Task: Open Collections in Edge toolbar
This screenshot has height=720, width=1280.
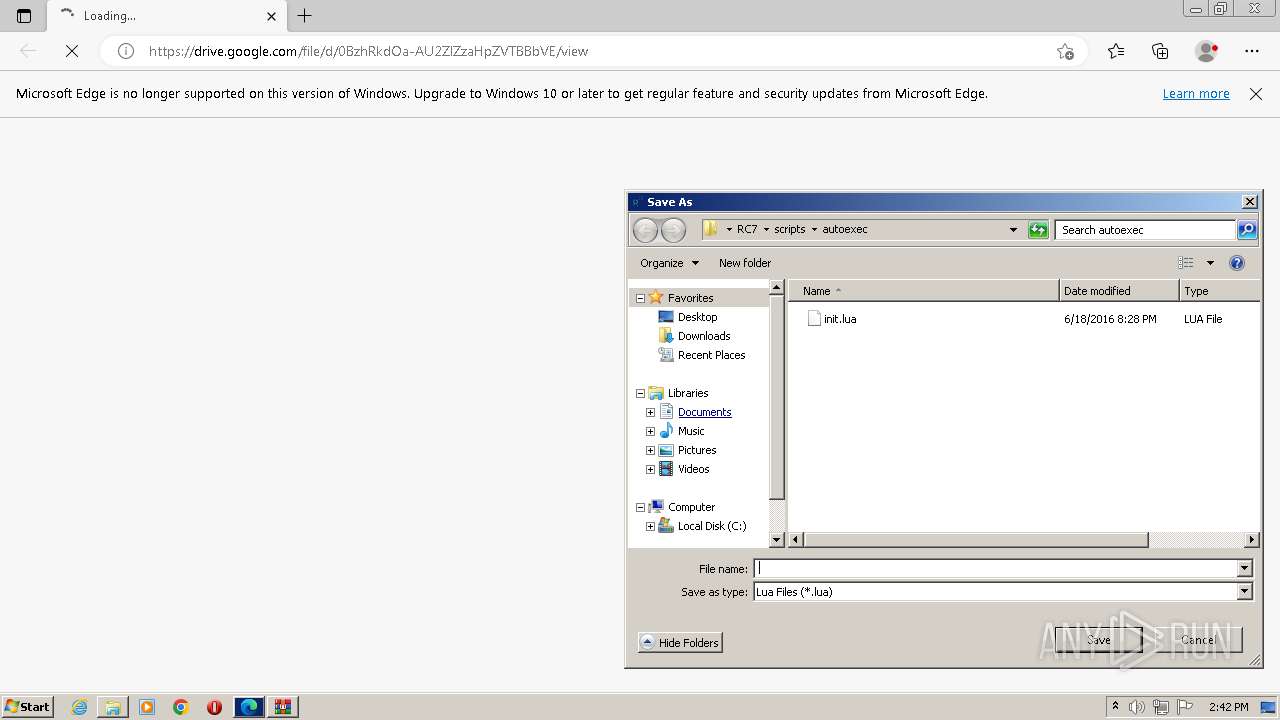Action: click(1160, 51)
